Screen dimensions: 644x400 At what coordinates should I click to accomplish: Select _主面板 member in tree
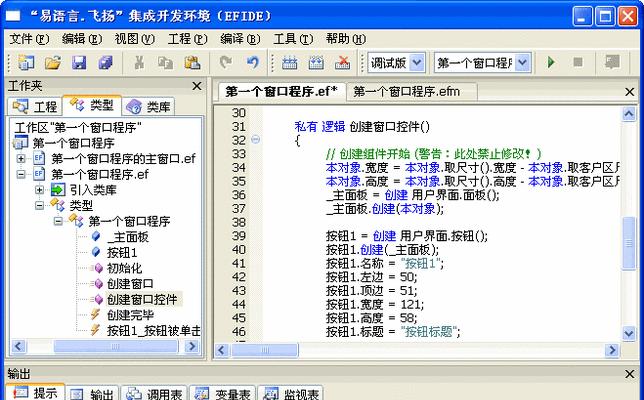[x=128, y=237]
